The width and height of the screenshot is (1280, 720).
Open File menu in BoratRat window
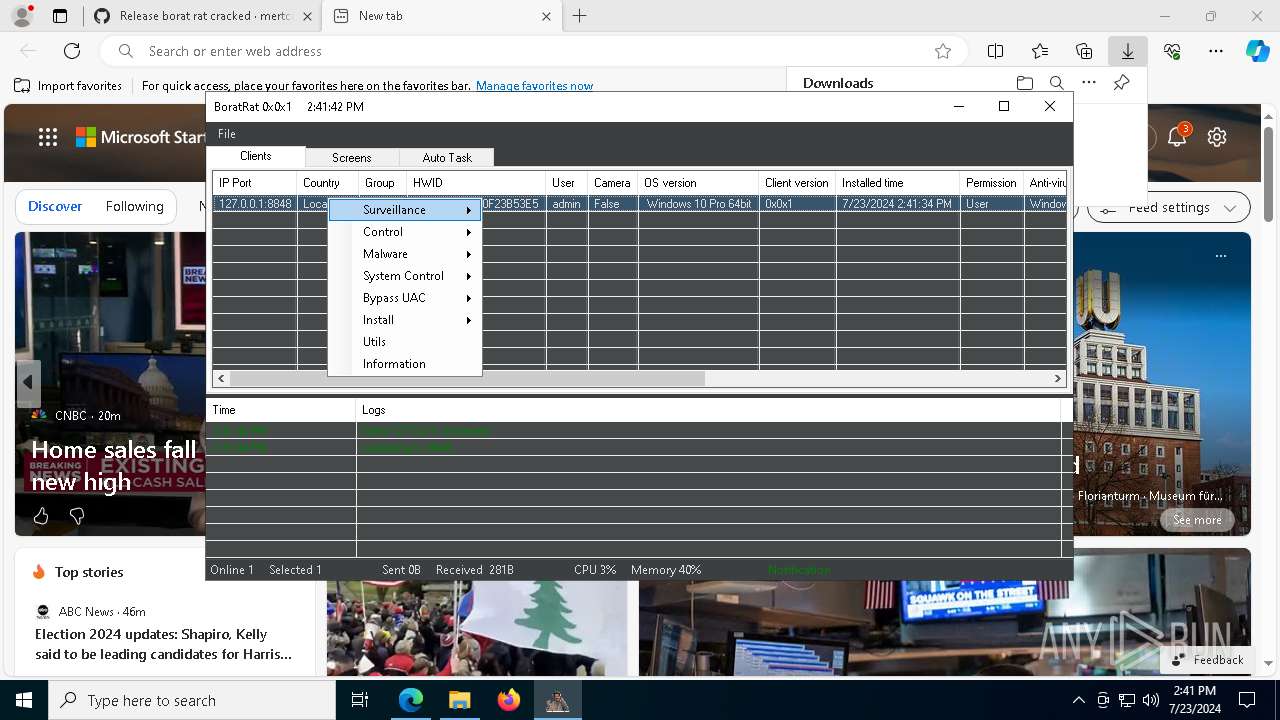click(x=227, y=134)
